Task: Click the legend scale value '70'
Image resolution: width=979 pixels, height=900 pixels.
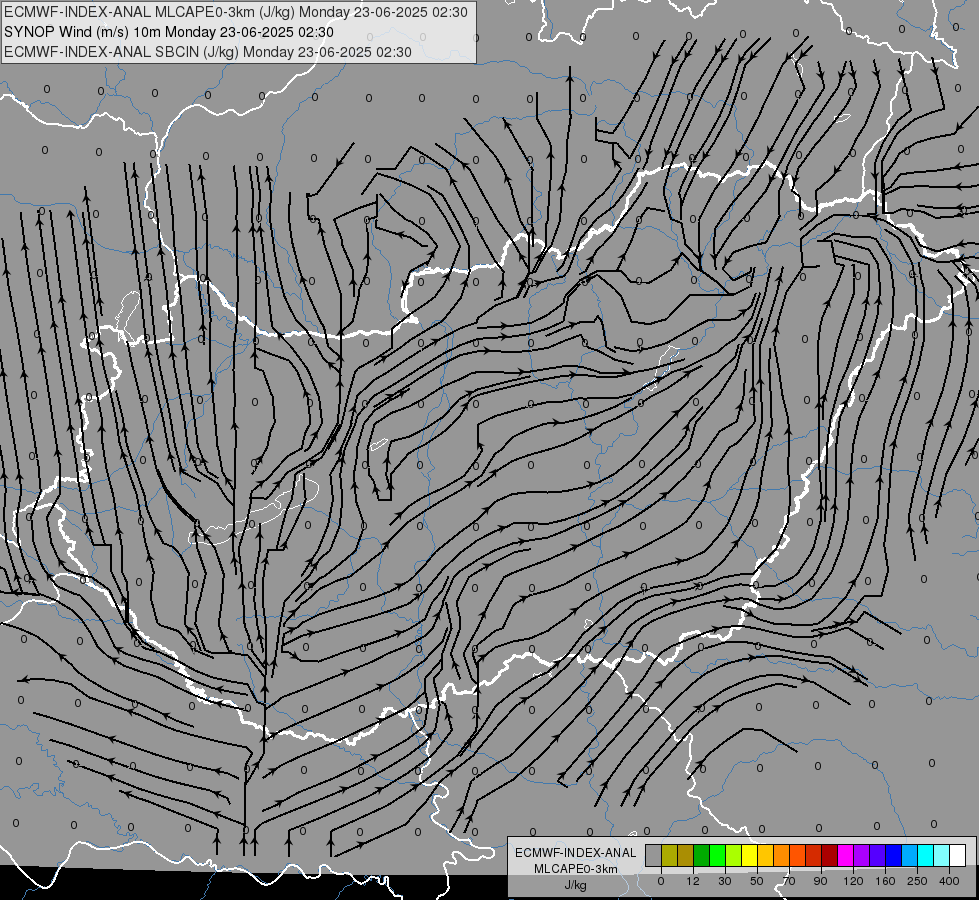Action: coord(789,881)
